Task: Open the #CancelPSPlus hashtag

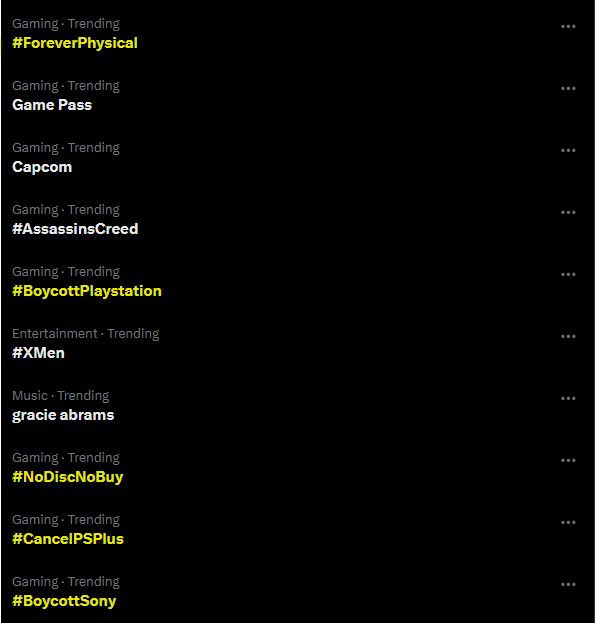Action: (x=68, y=539)
